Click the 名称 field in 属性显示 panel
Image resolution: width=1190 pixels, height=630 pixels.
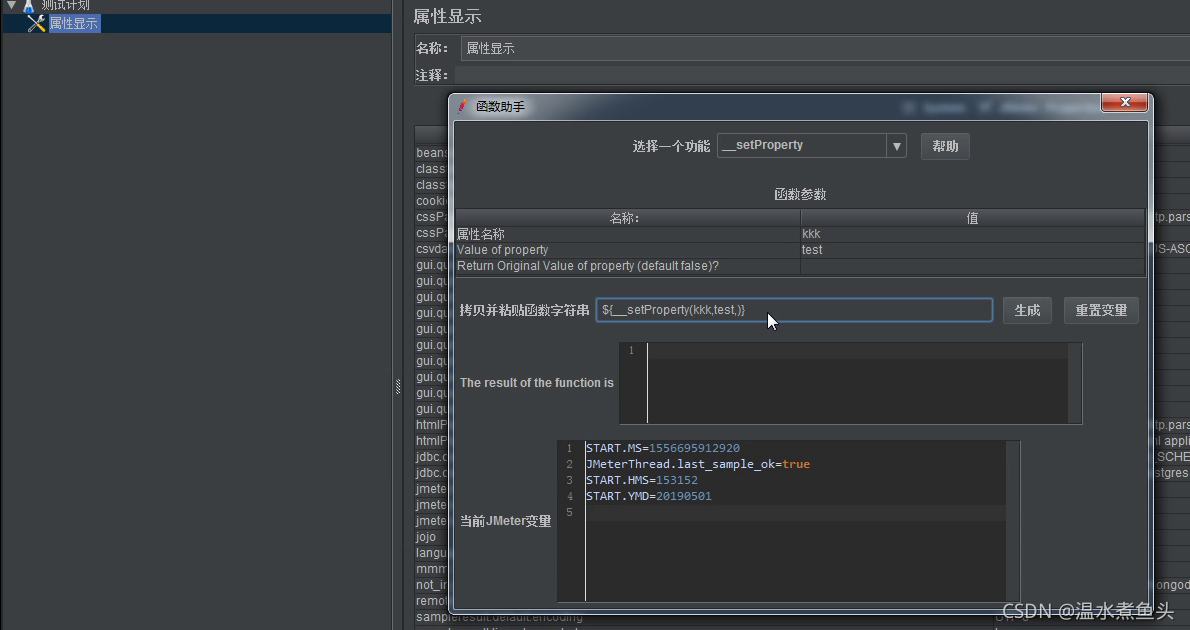[x=825, y=49]
